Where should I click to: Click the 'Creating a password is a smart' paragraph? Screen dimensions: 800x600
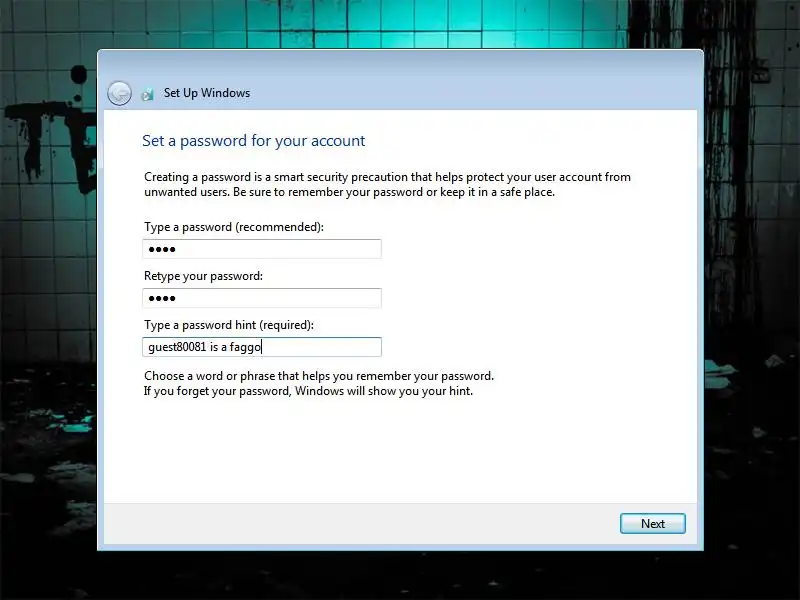coord(387,184)
